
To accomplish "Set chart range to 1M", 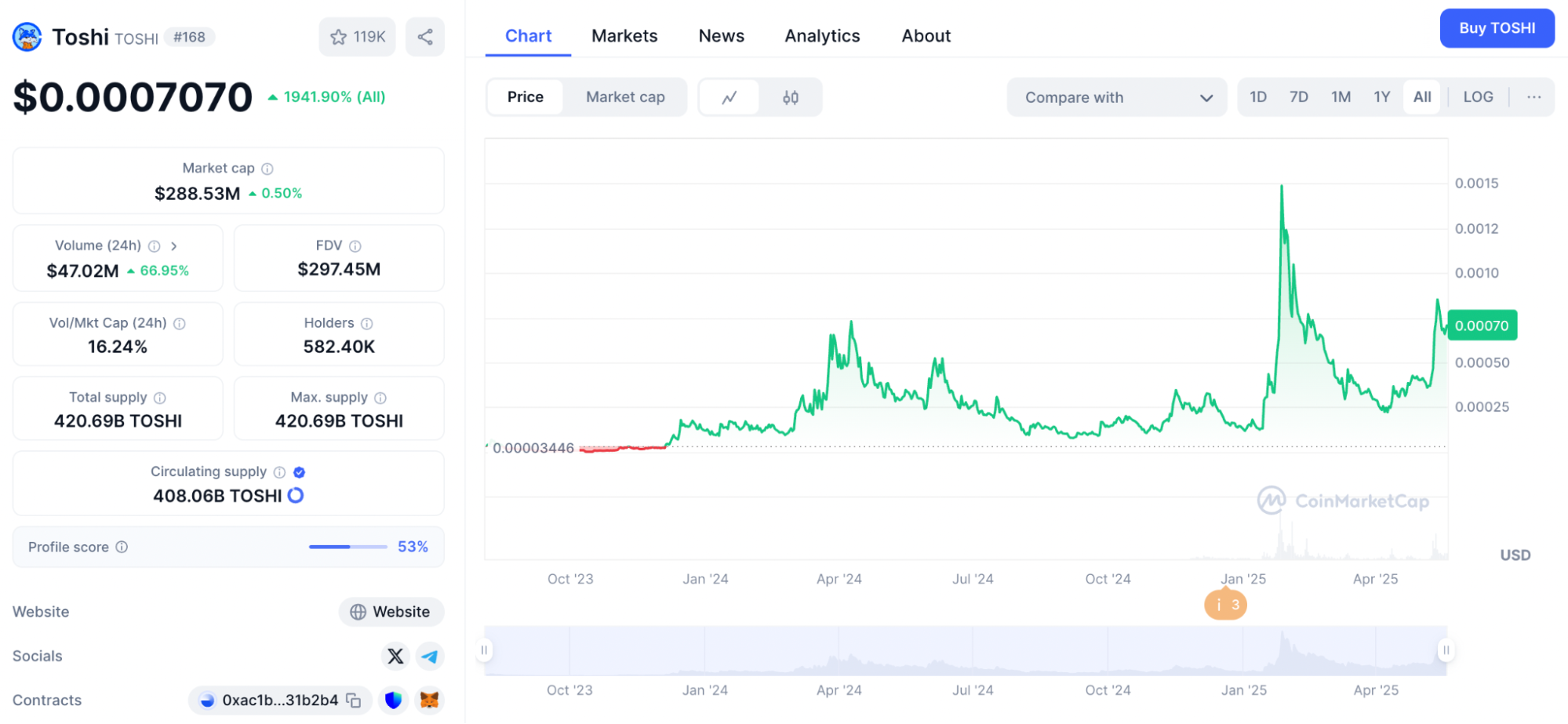I will point(1341,97).
